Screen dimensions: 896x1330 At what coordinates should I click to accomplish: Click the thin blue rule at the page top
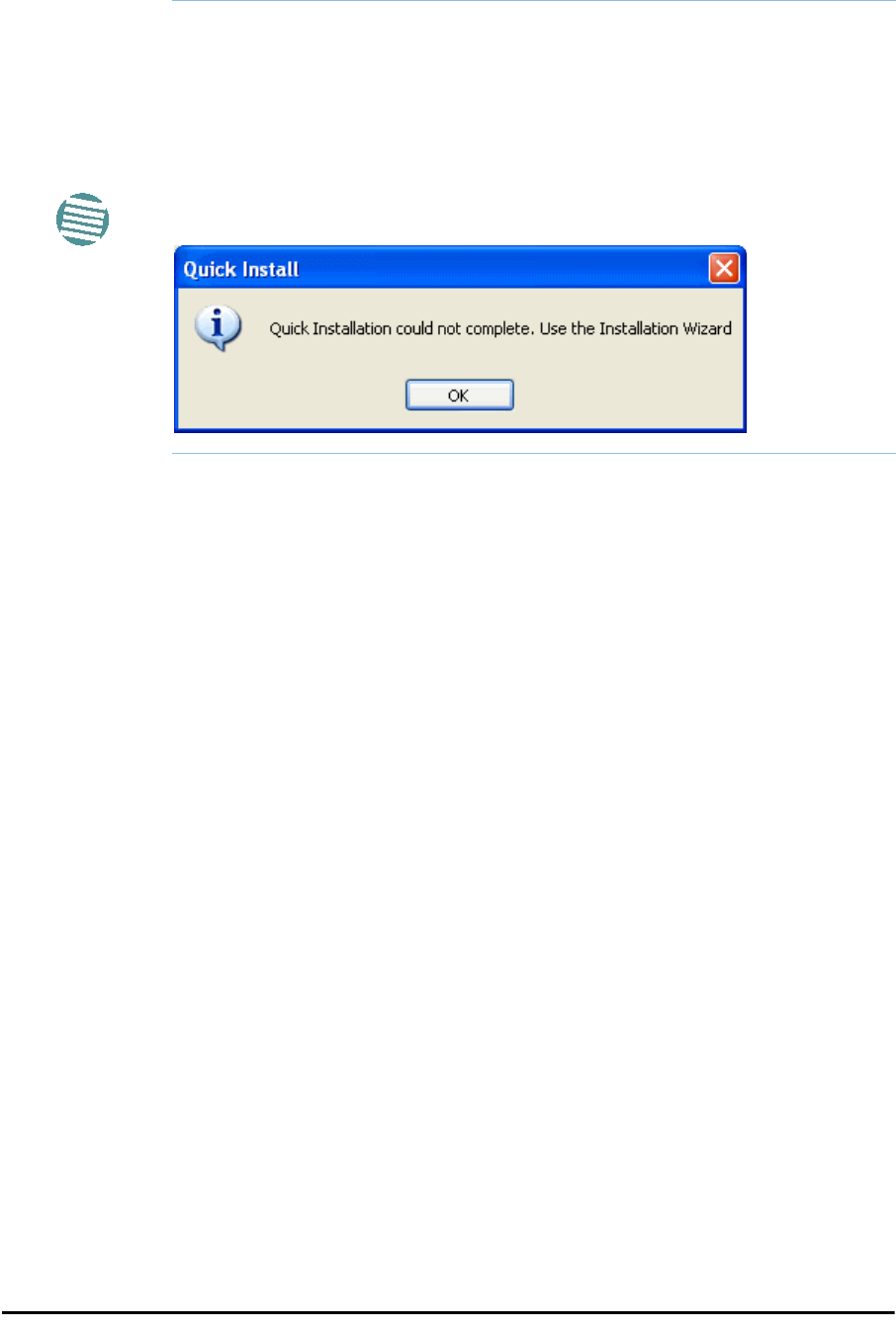pos(533,1)
